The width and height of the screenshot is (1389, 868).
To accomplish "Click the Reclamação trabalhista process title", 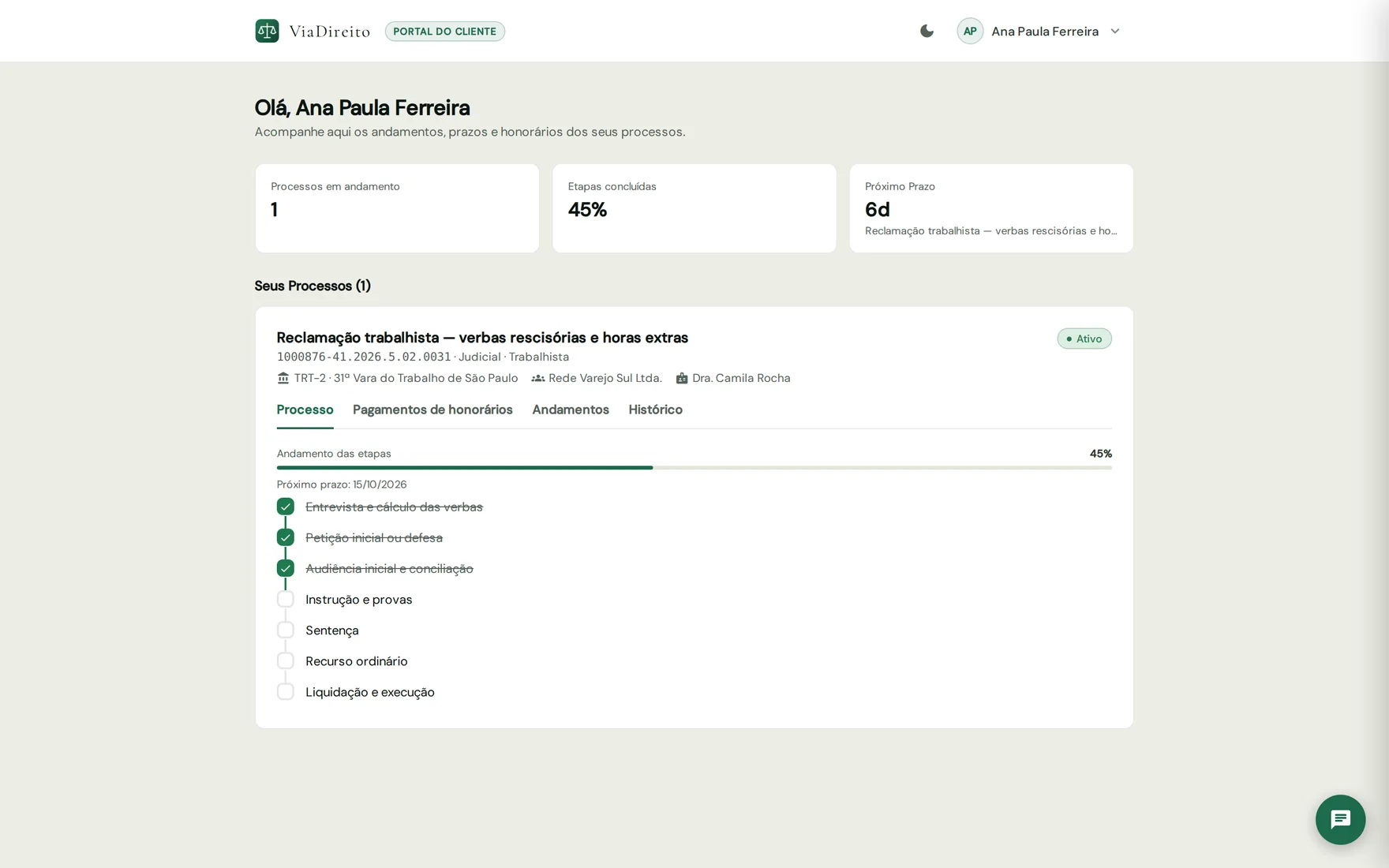I will point(482,337).
